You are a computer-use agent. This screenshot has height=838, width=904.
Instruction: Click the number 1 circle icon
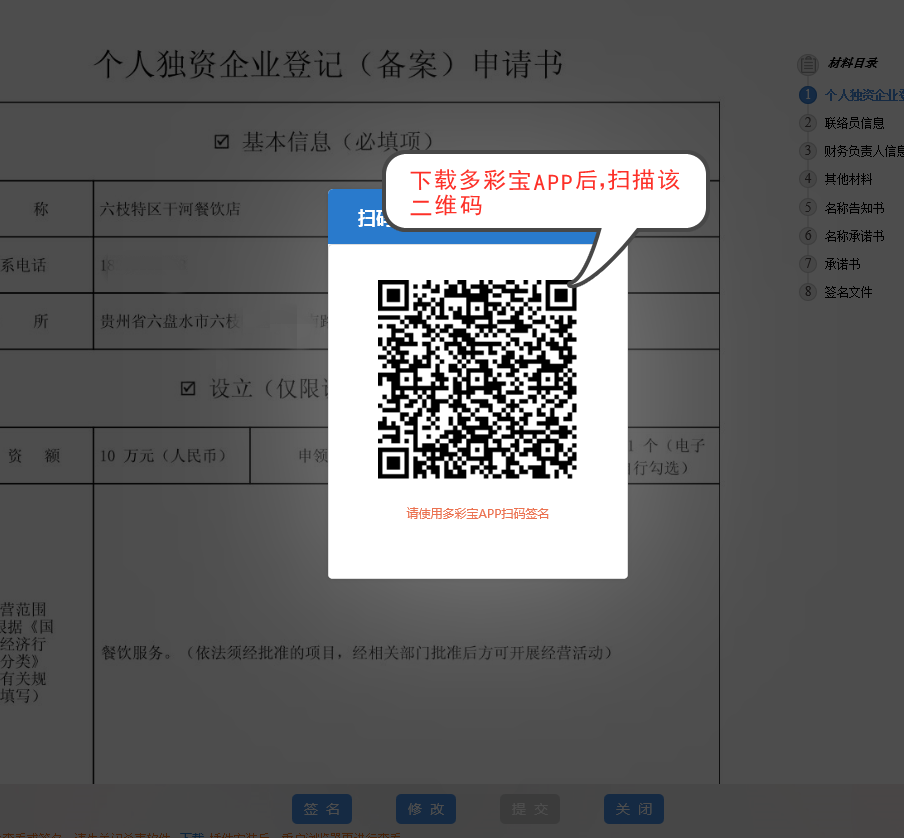[x=808, y=95]
